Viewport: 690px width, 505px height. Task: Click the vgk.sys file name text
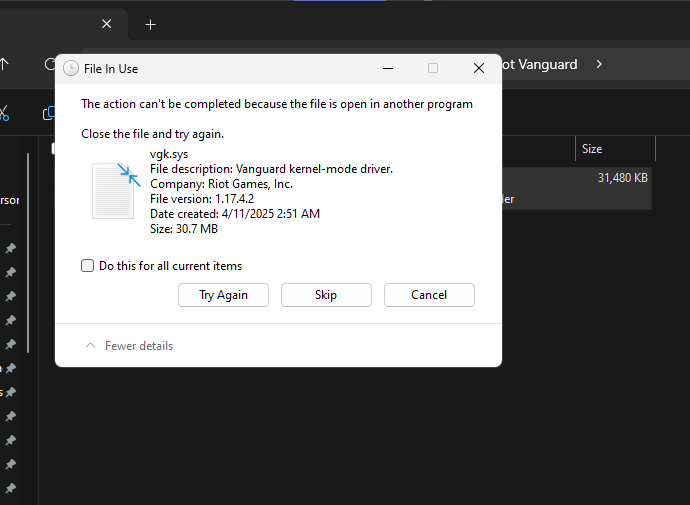[169, 154]
